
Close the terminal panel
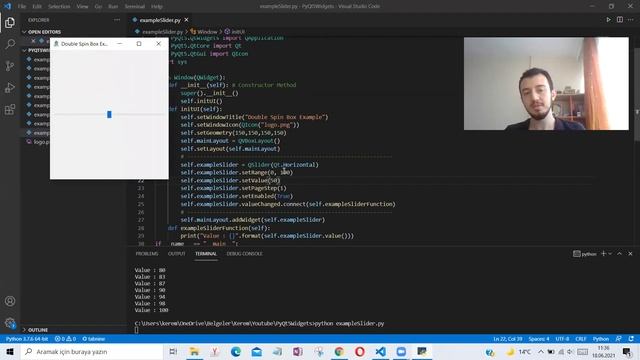point(630,253)
